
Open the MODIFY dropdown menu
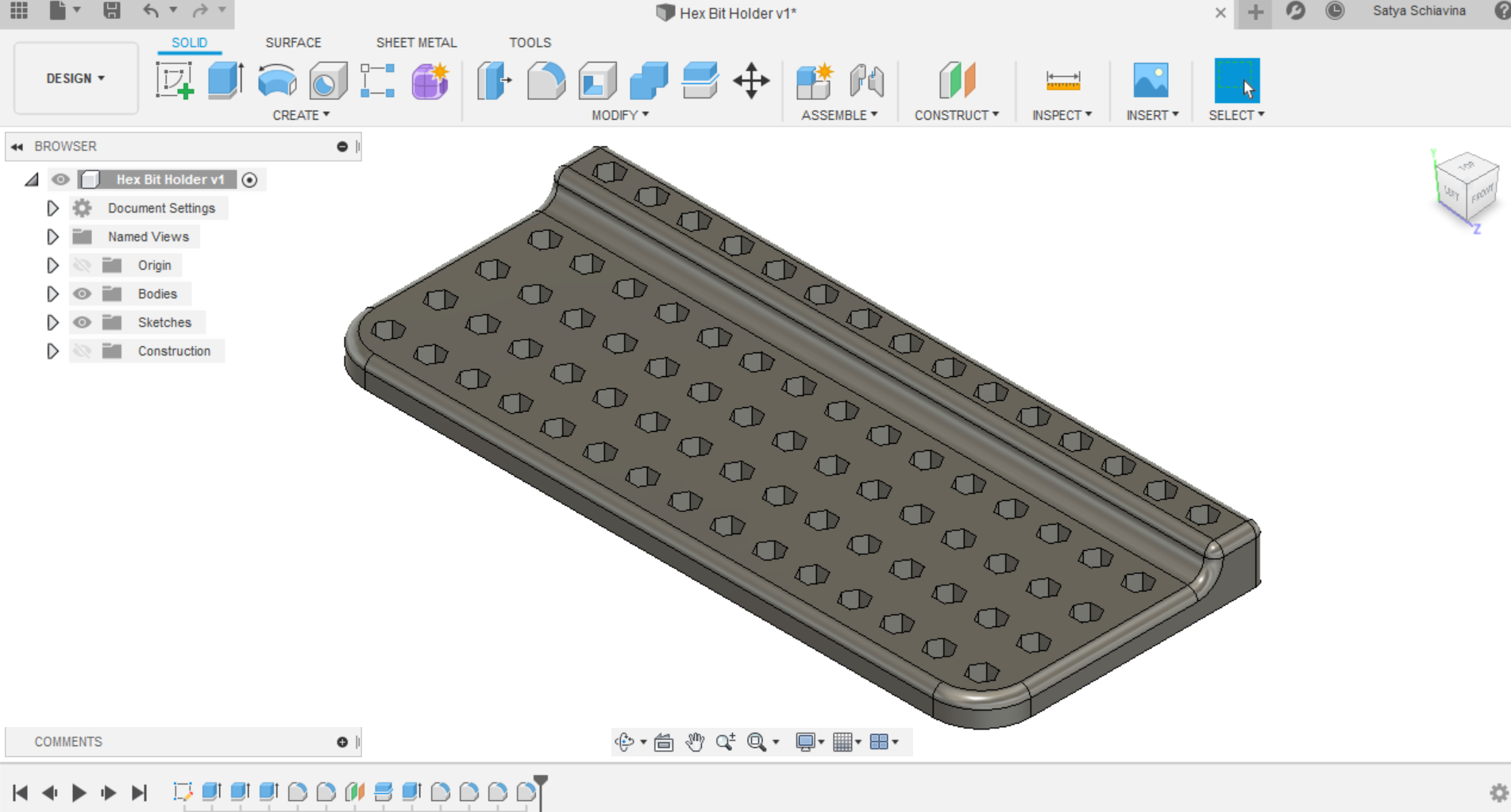pos(619,114)
